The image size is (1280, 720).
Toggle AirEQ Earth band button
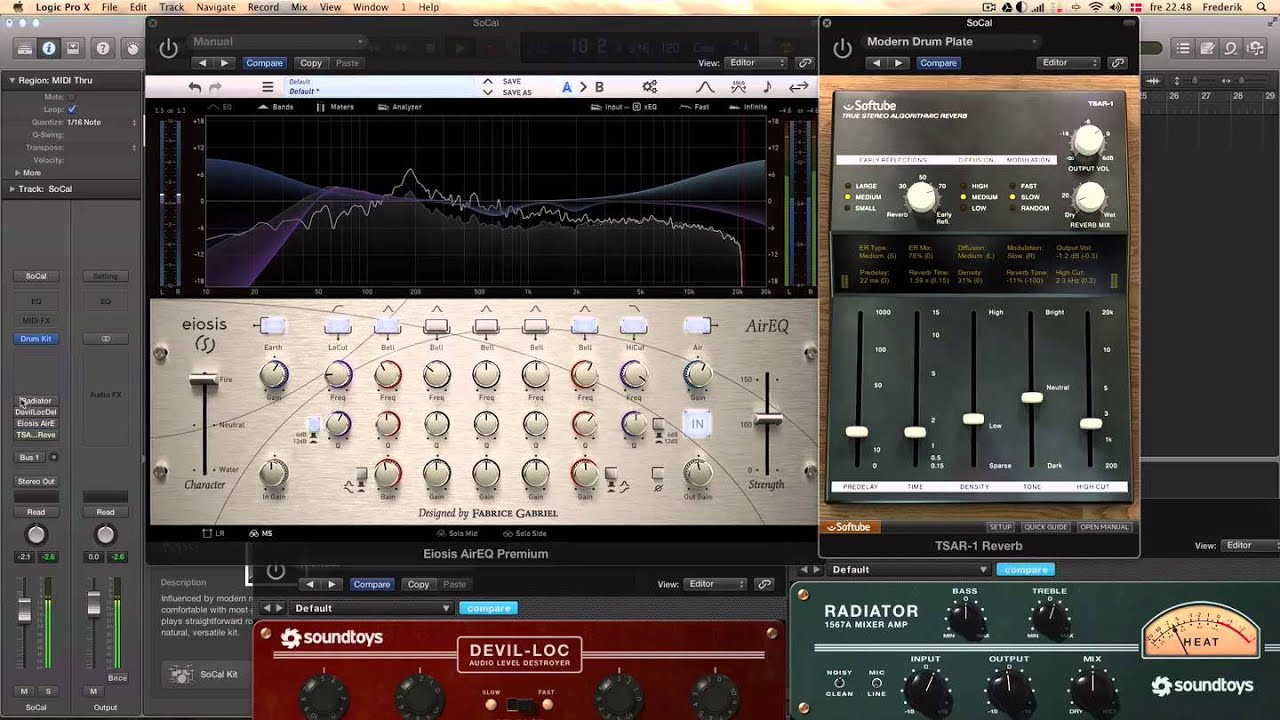272,326
